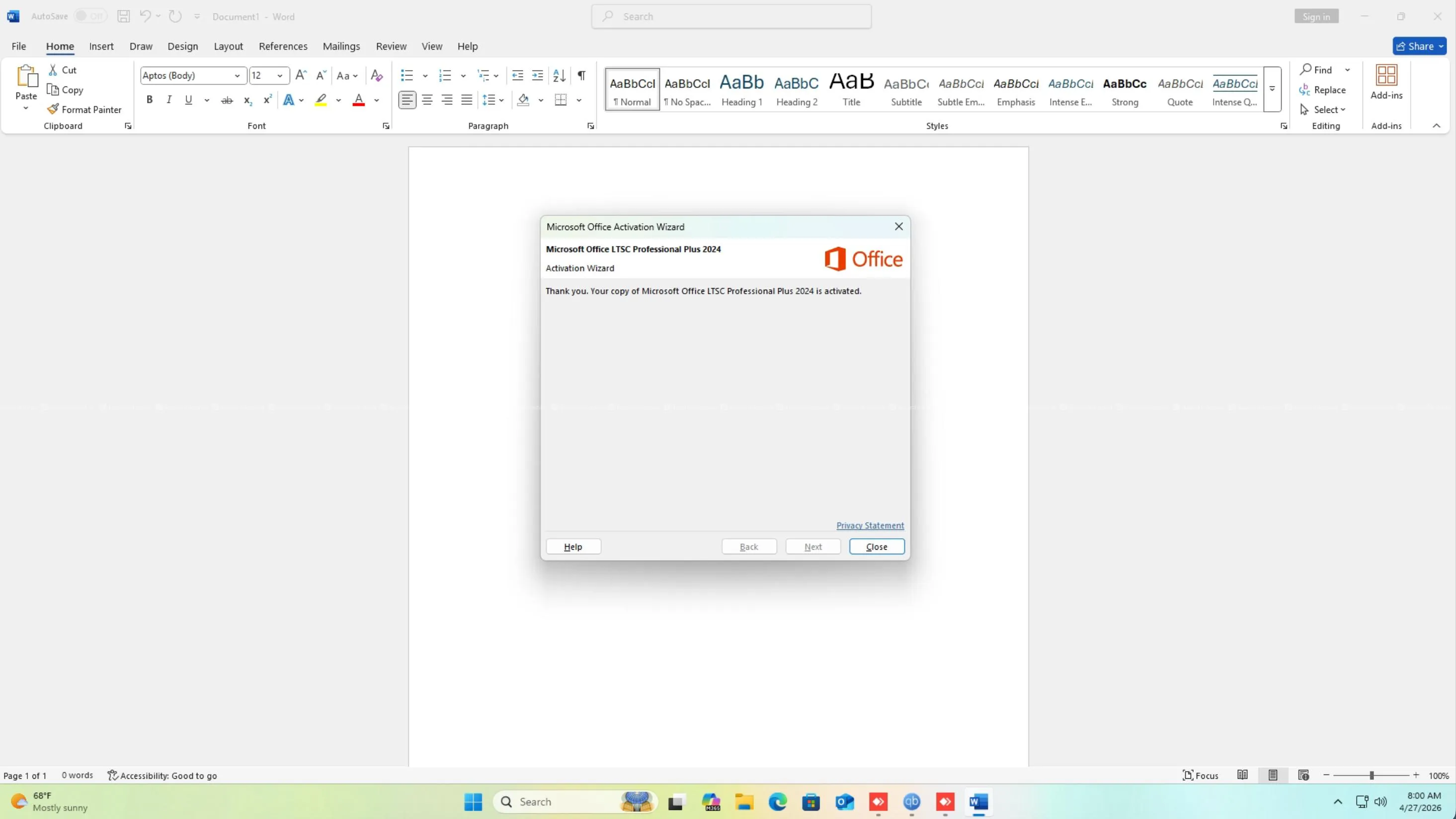1456x819 pixels.
Task: Sort paragraph contents
Action: pyautogui.click(x=559, y=75)
